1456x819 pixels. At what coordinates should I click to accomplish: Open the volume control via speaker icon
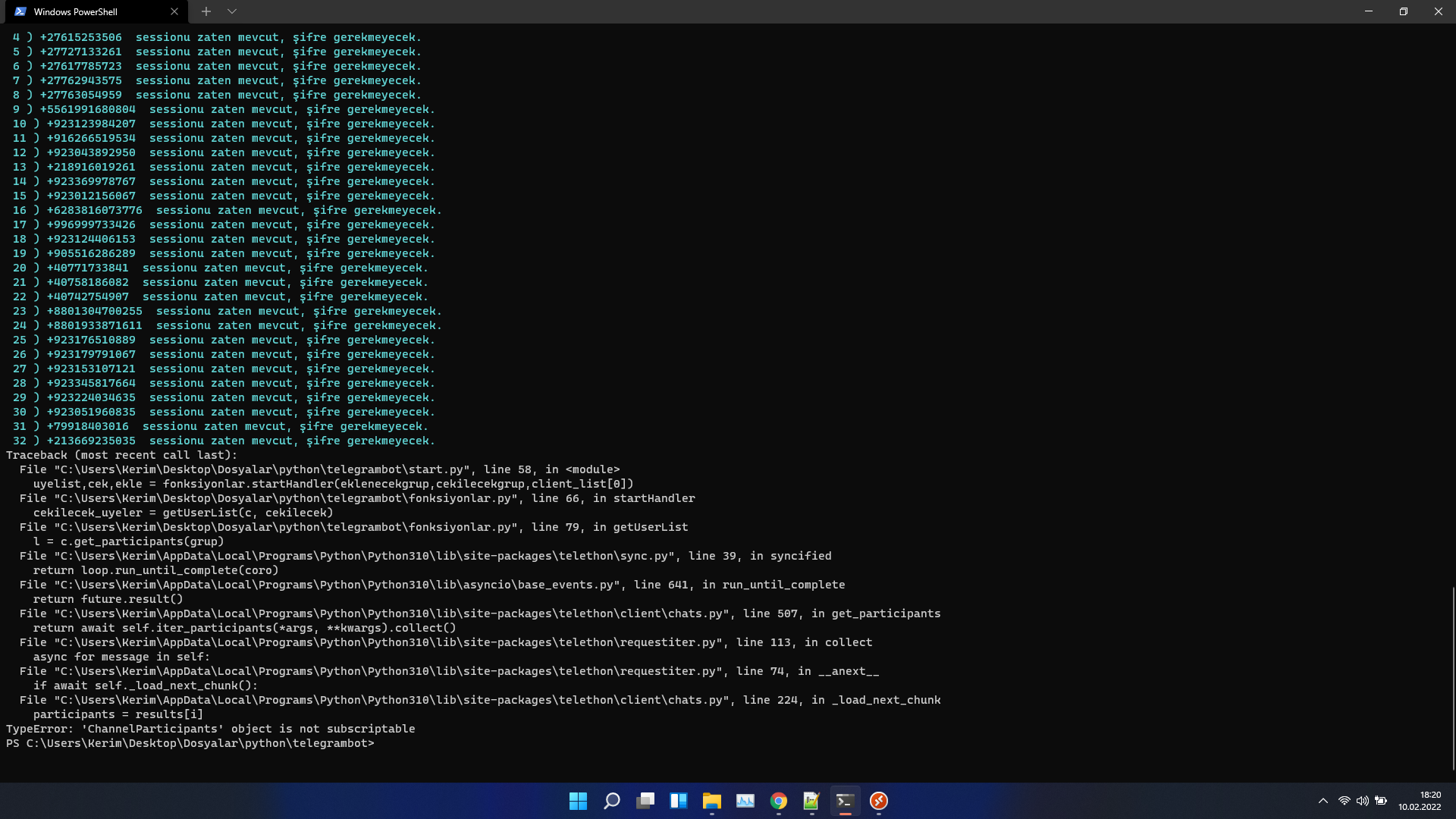coord(1362,800)
